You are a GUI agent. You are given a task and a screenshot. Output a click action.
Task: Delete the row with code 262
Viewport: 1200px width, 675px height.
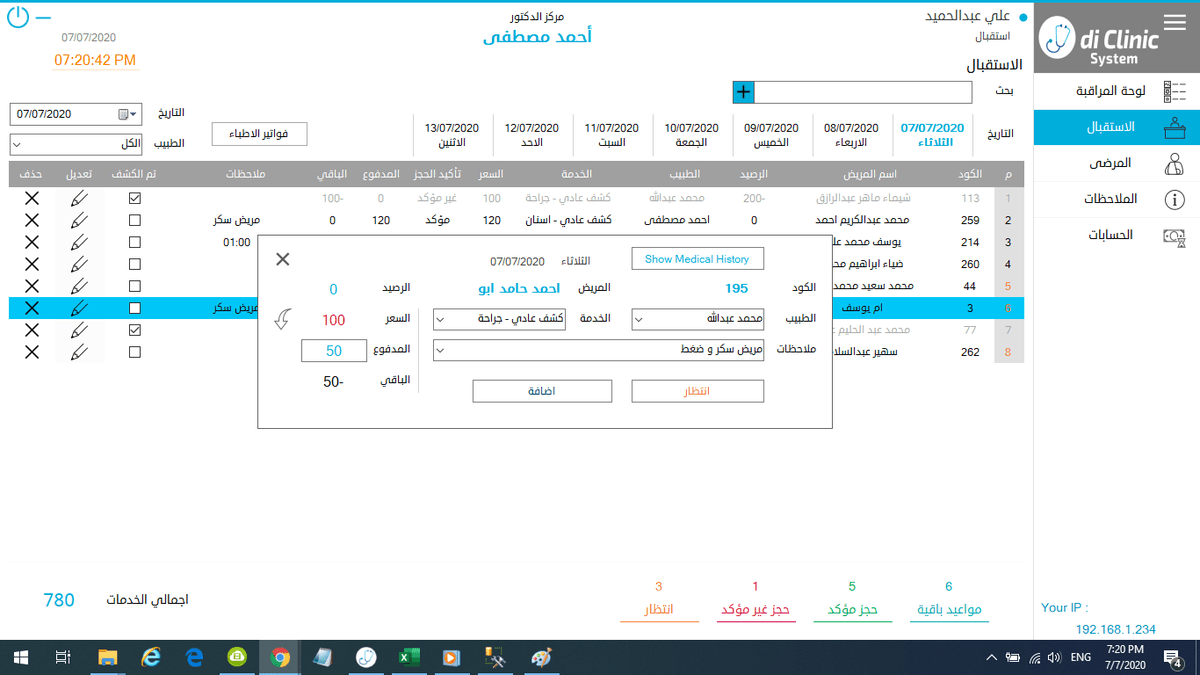point(32,352)
